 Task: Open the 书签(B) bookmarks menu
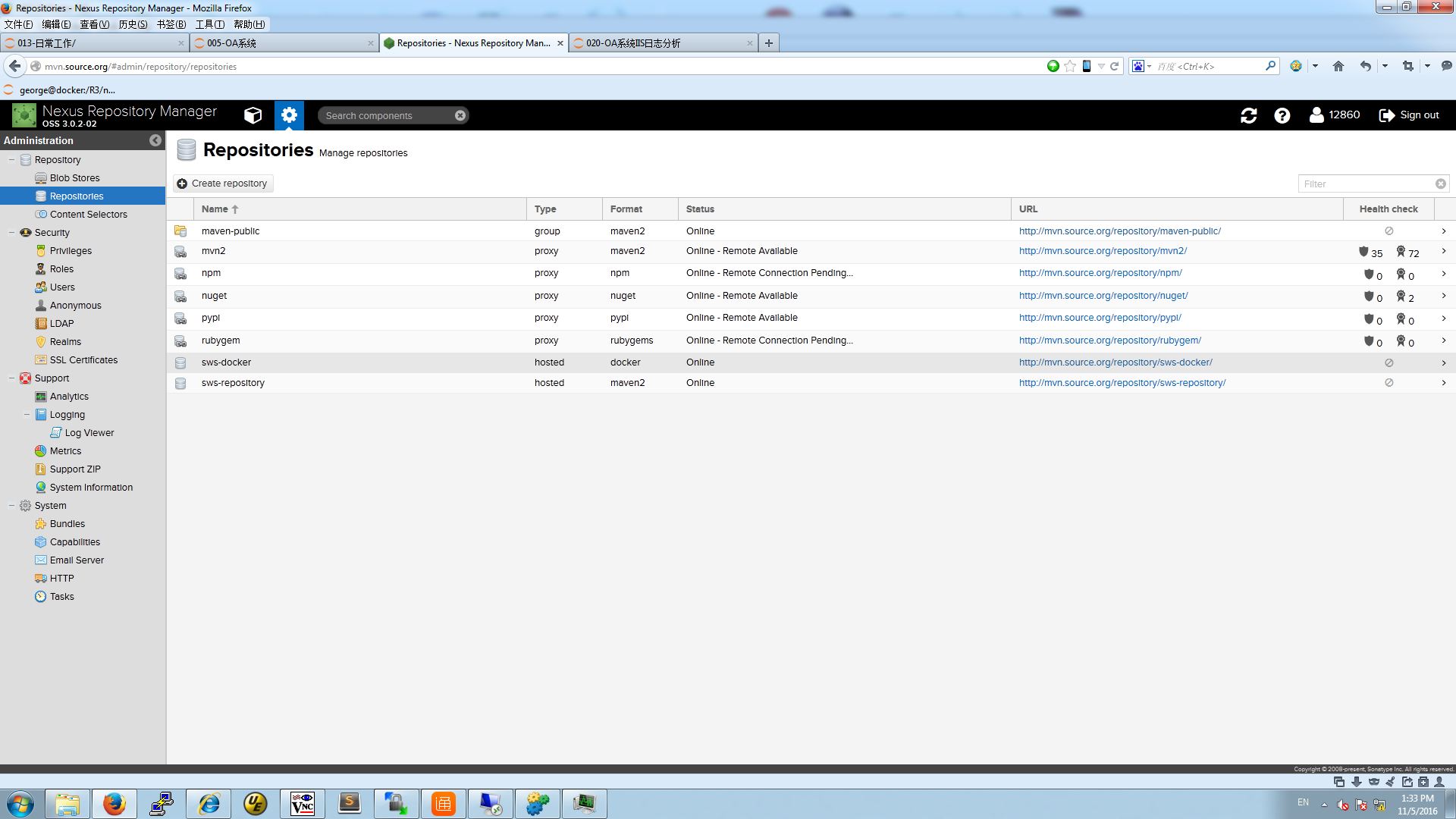[171, 24]
